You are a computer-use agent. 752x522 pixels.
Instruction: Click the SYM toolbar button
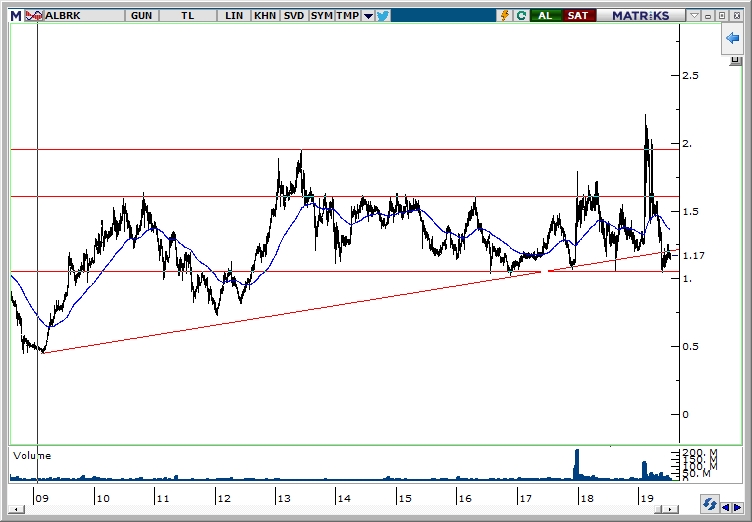pos(321,16)
